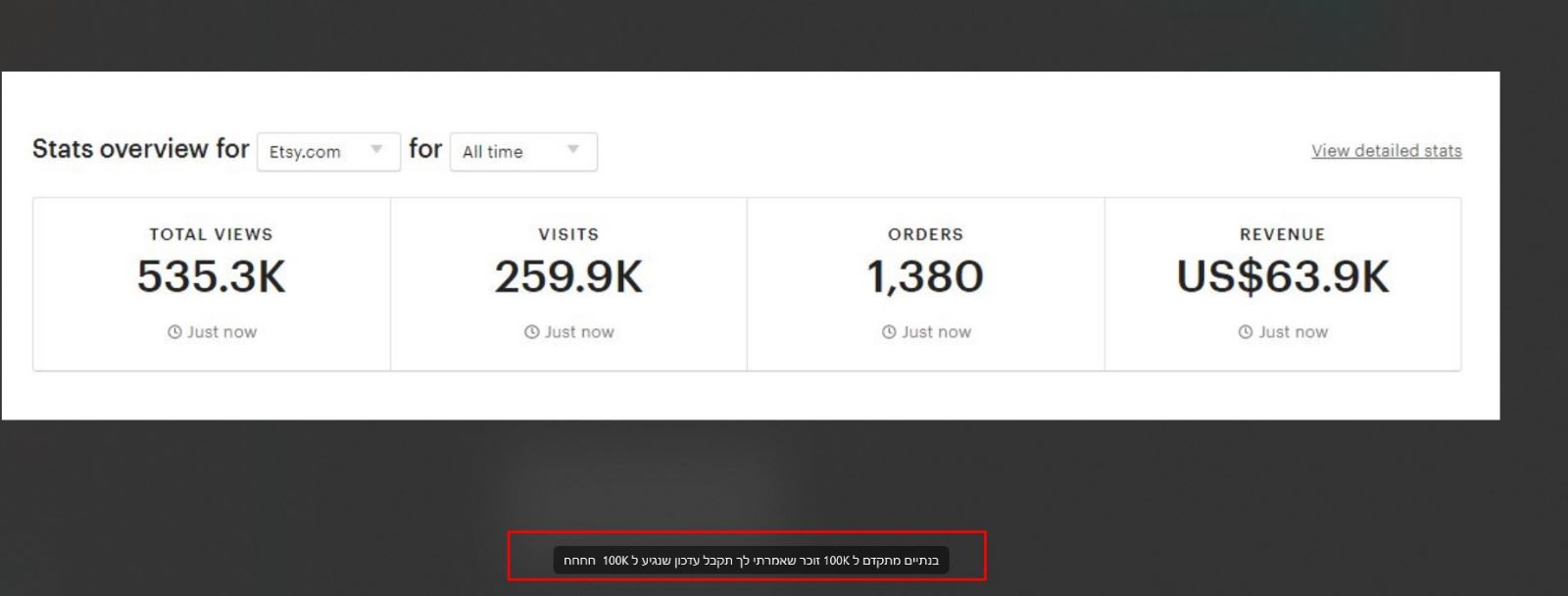Click the clock icon under Orders
This screenshot has width=1568, height=596.
tap(889, 332)
